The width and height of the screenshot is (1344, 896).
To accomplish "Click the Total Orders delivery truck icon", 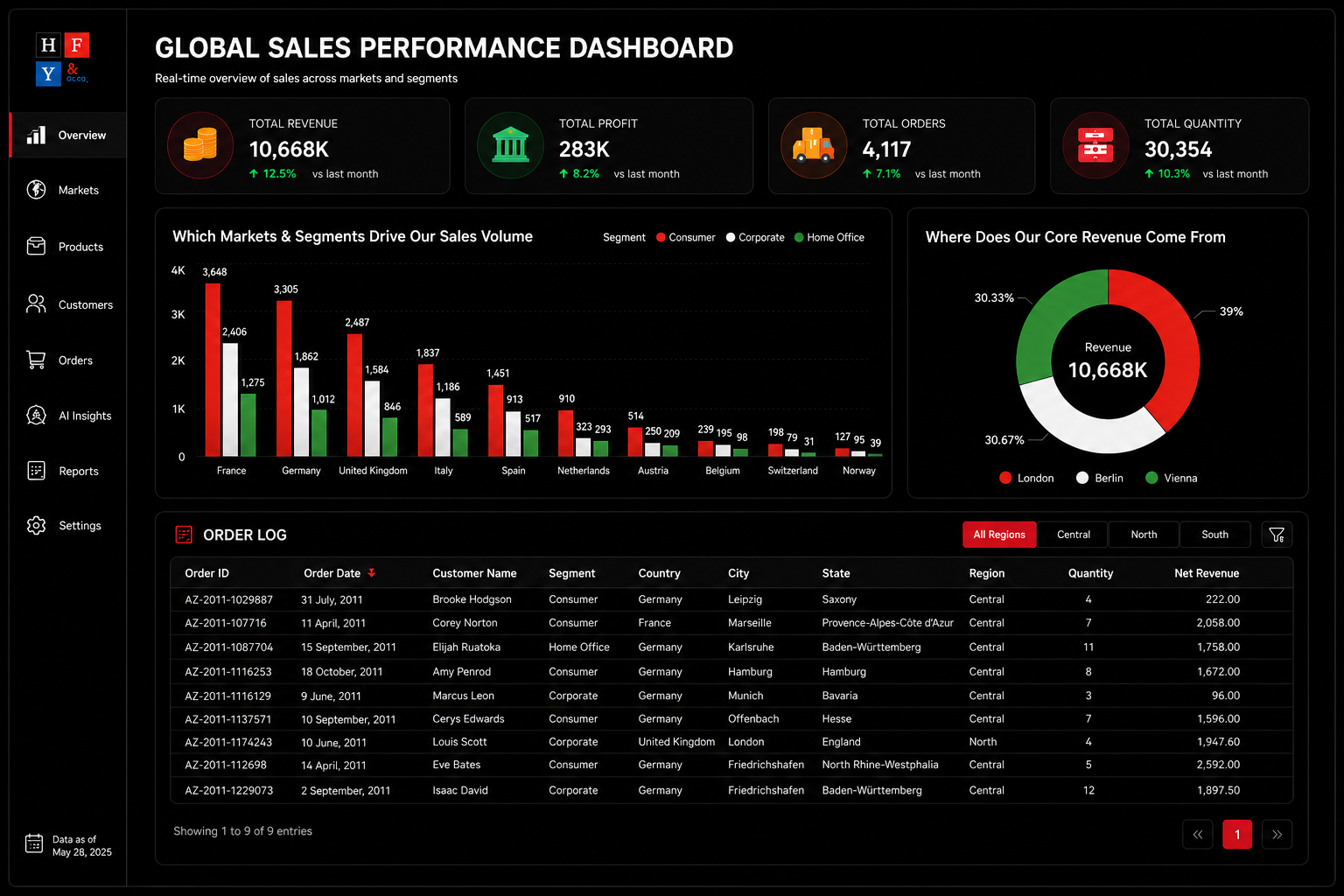I will coord(814,145).
